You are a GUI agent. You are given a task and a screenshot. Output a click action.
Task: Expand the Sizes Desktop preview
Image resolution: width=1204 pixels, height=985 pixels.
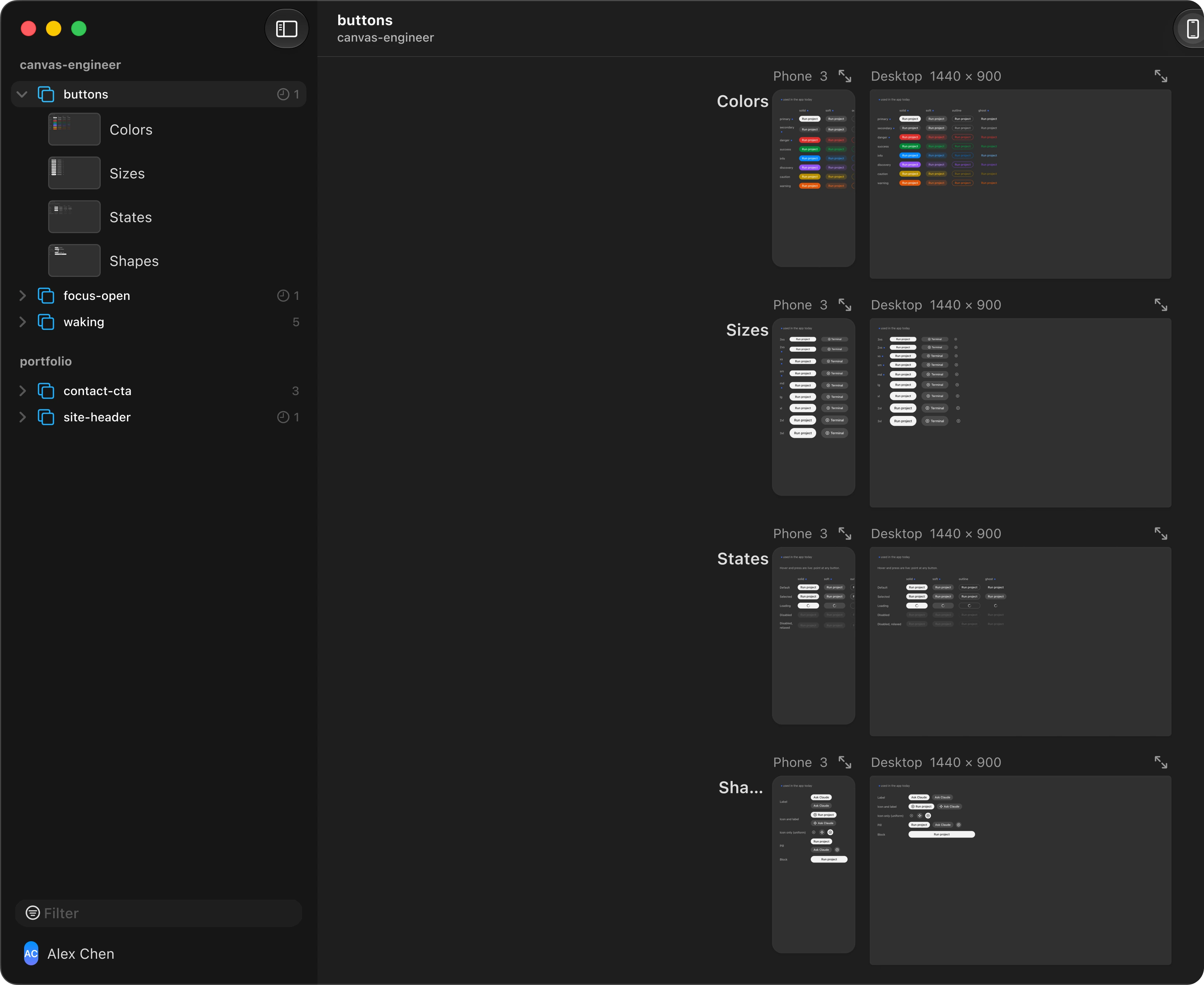click(x=1161, y=305)
